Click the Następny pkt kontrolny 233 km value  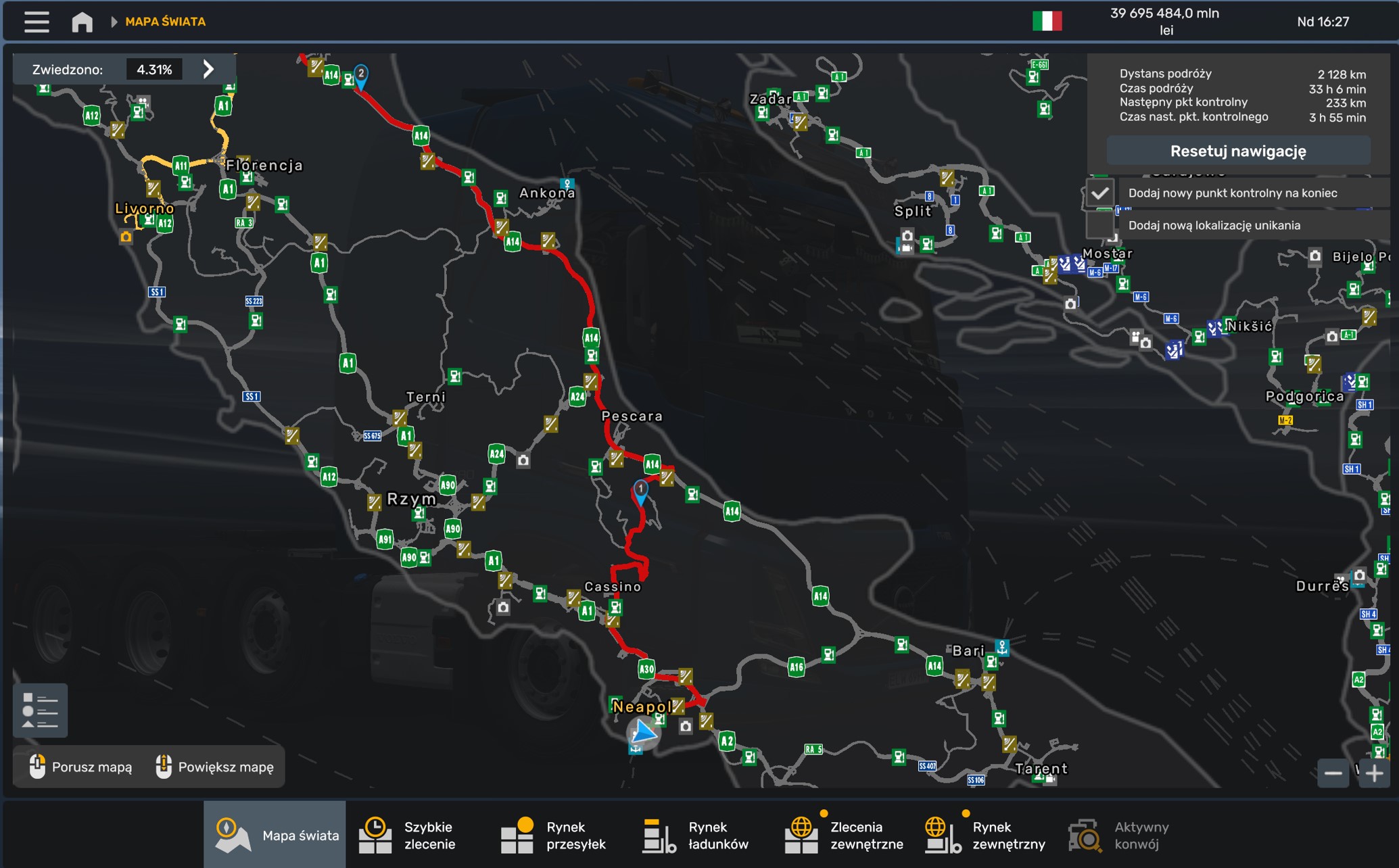[x=1346, y=103]
